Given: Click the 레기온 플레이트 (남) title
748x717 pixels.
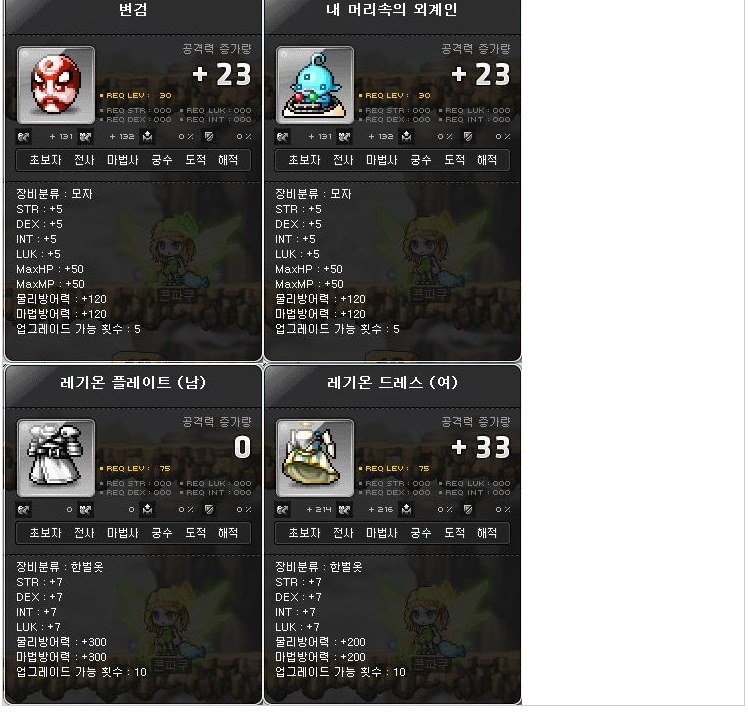Looking at the screenshot, I should click(133, 383).
